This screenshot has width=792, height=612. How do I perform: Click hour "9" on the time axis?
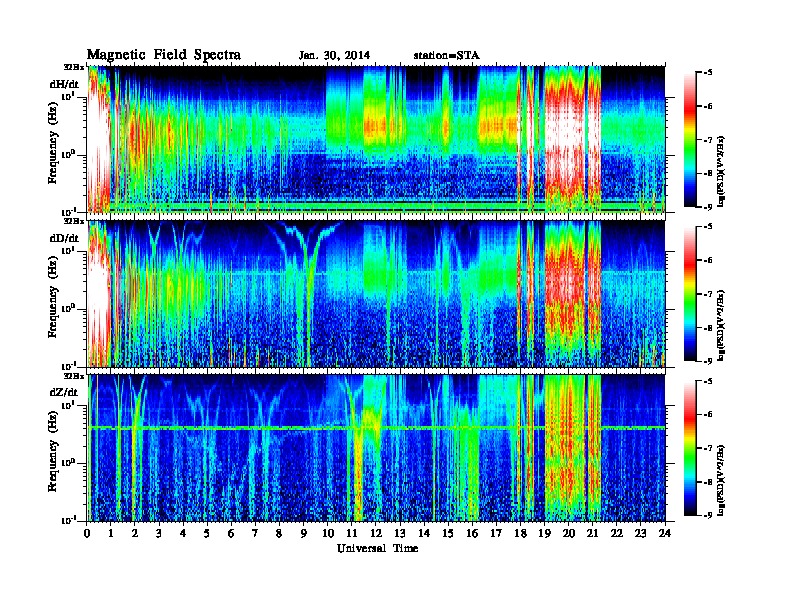[x=304, y=533]
